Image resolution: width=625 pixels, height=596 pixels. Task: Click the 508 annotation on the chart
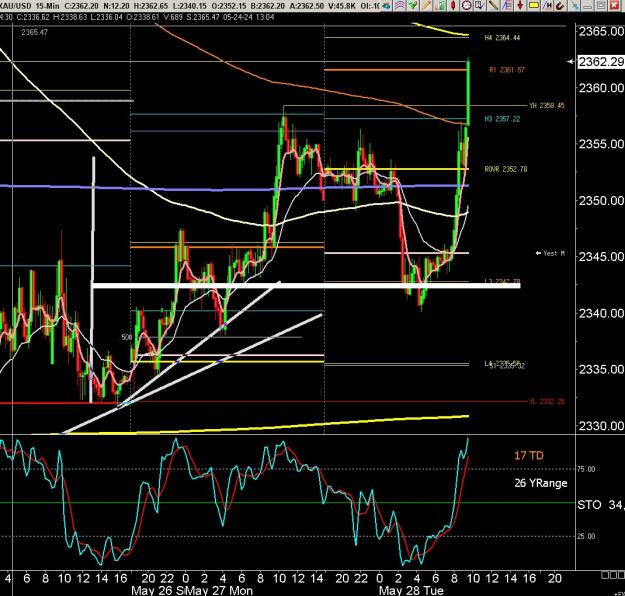click(x=127, y=337)
